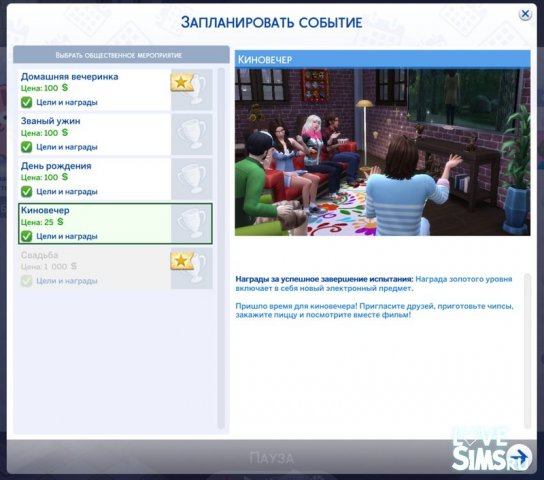Select Киновечер event entry
This screenshot has height=480, width=544.
(94, 223)
